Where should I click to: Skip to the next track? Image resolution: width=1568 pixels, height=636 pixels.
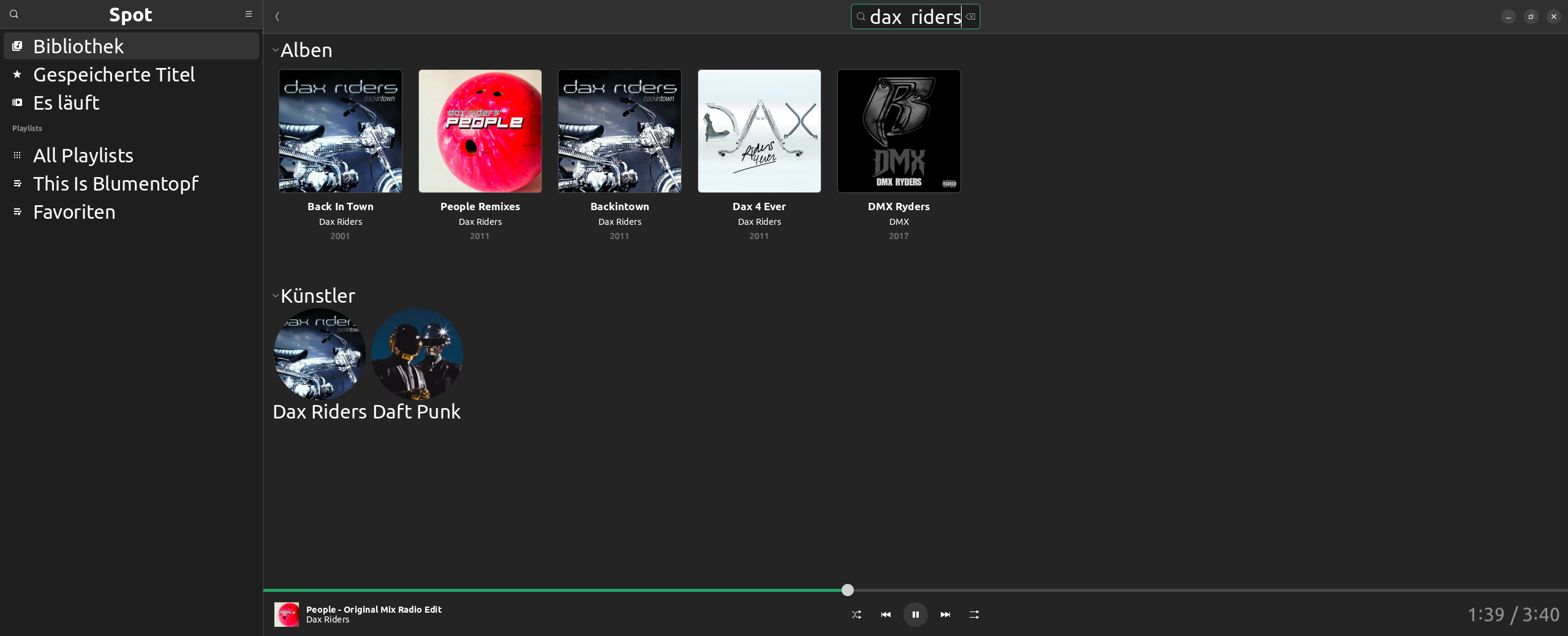coord(945,615)
